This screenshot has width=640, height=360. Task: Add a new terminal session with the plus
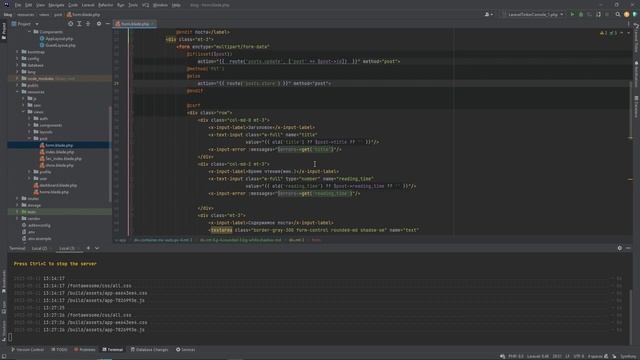tap(88, 248)
